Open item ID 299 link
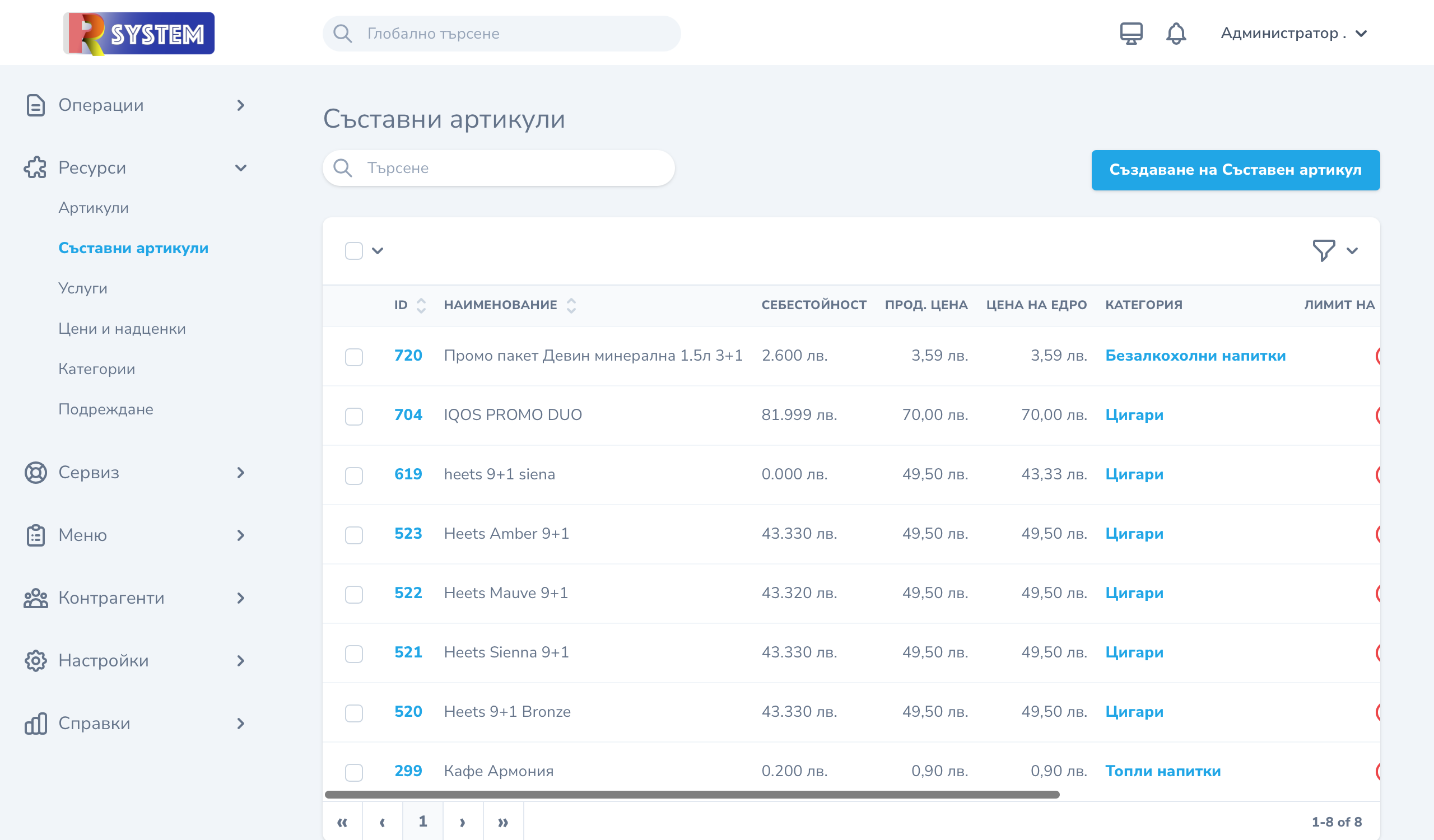Viewport: 1434px width, 840px height. click(x=408, y=771)
